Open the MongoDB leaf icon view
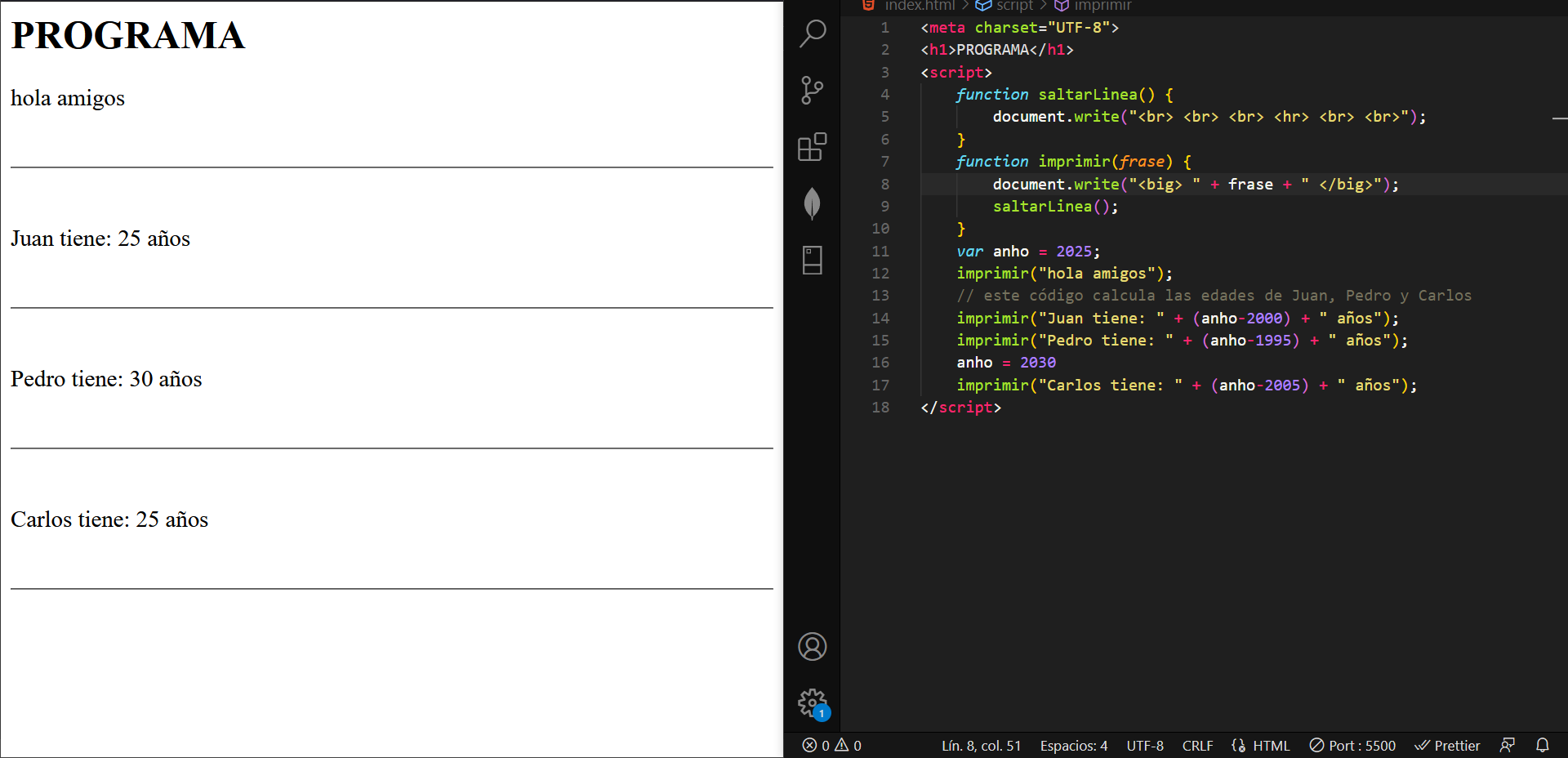1568x758 pixels. [813, 203]
